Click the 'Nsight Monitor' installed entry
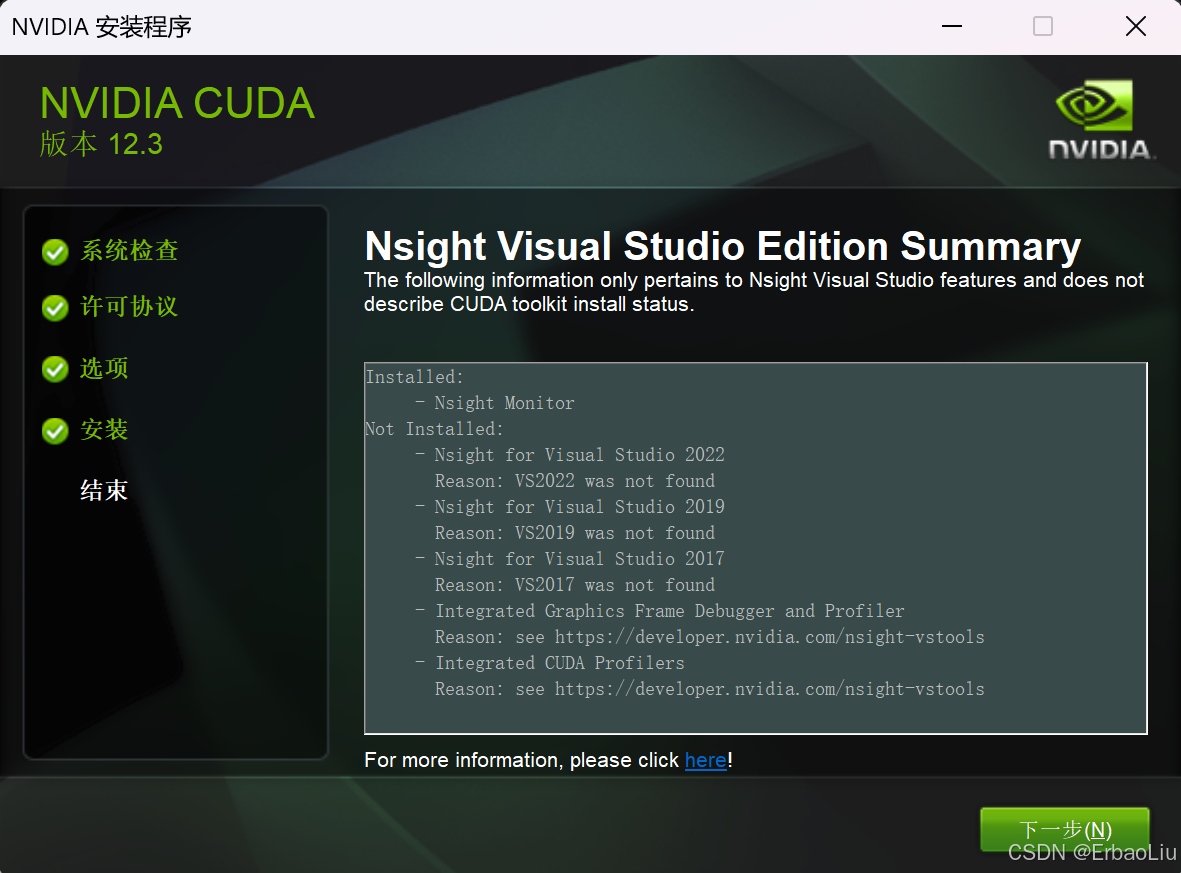Image resolution: width=1181 pixels, height=873 pixels. point(504,403)
